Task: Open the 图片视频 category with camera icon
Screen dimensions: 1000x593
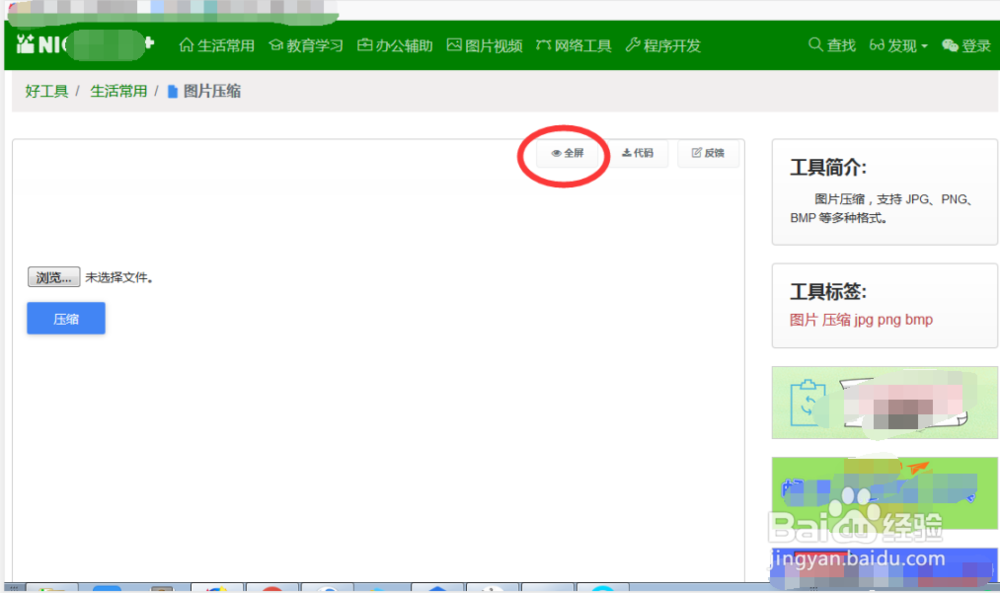Action: coord(484,44)
